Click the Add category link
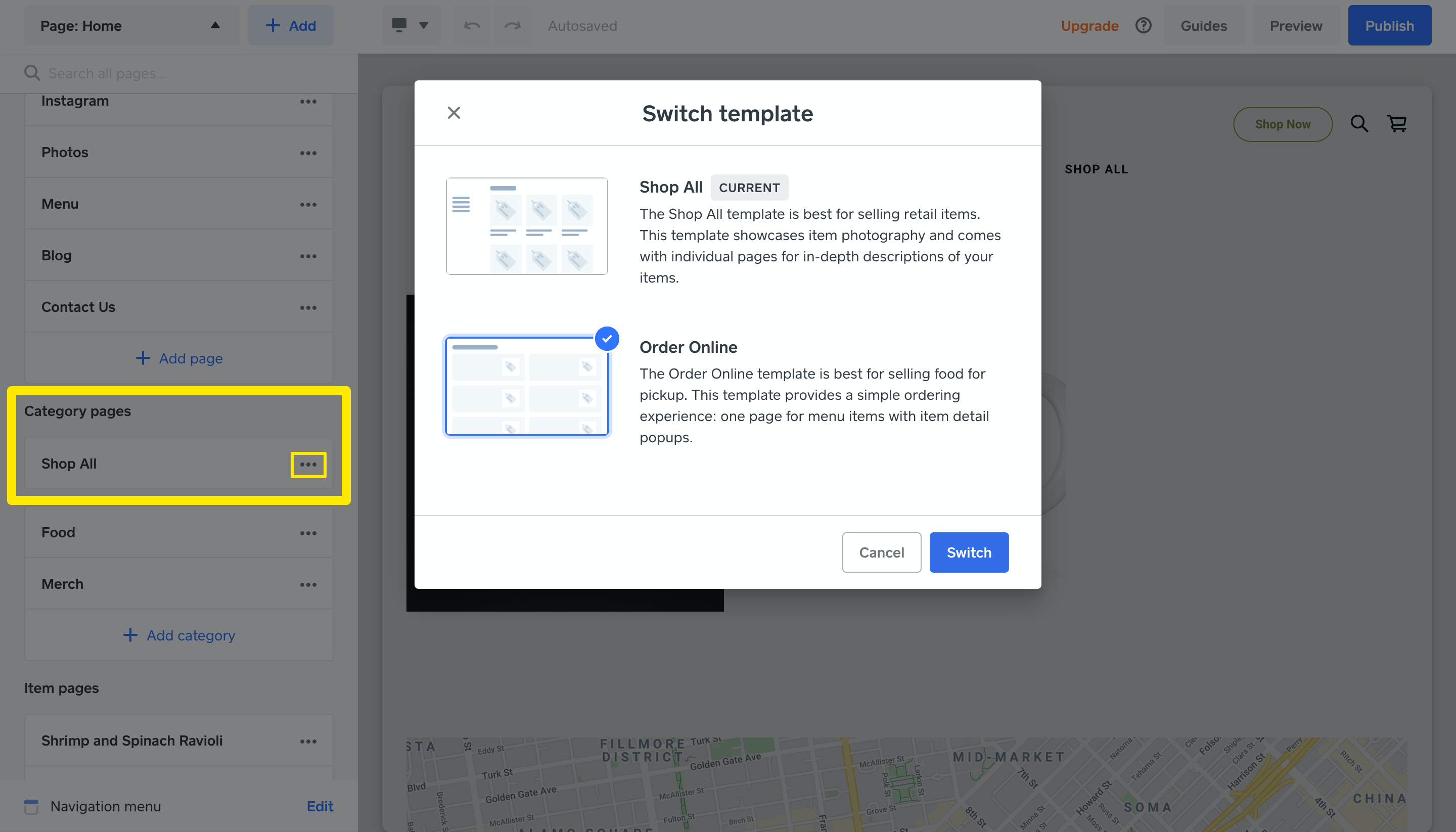 [179, 635]
